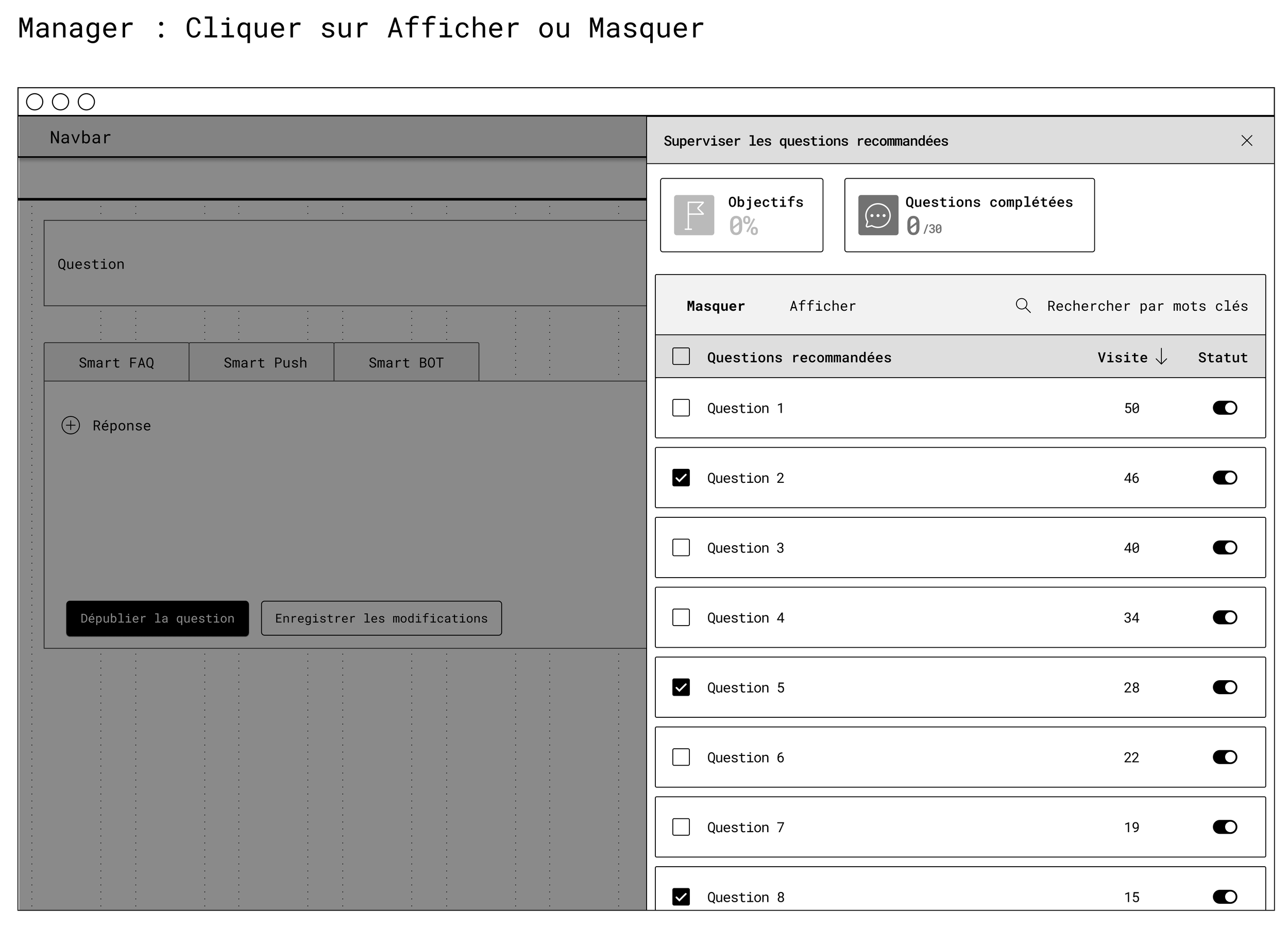Focus the Rechercher par mots clés field
The height and width of the screenshot is (927, 1288).
(1147, 306)
